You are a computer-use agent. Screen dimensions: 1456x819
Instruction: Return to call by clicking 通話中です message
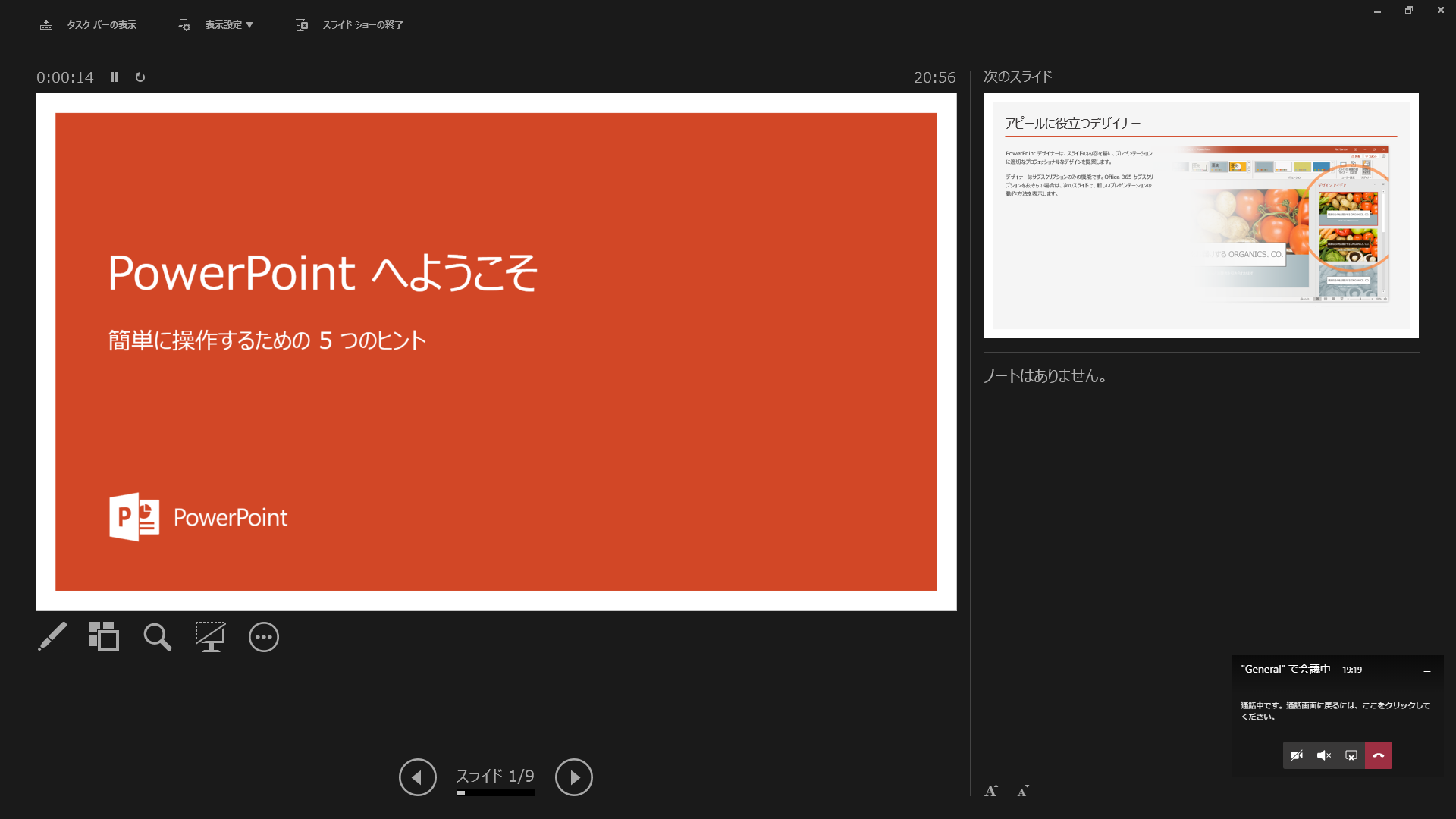coord(1335,711)
